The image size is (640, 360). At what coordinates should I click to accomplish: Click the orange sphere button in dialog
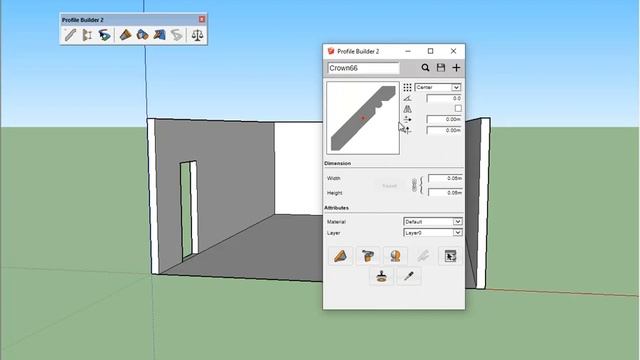click(395, 256)
